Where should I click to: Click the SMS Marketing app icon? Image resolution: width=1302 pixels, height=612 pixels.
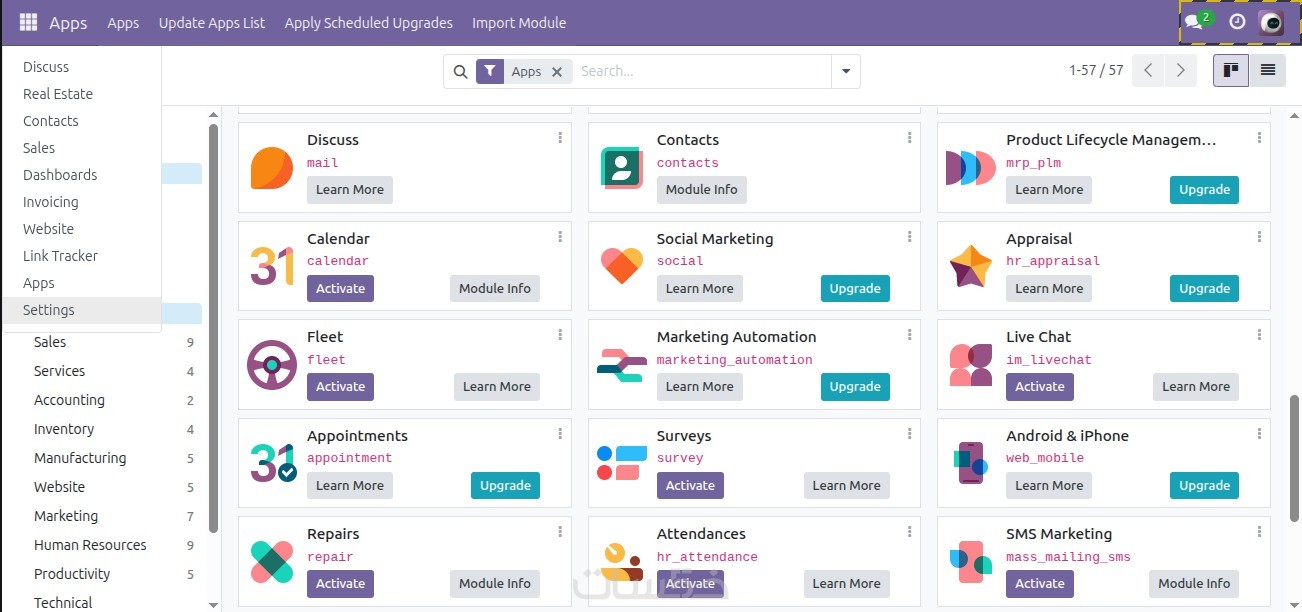[x=970, y=562]
